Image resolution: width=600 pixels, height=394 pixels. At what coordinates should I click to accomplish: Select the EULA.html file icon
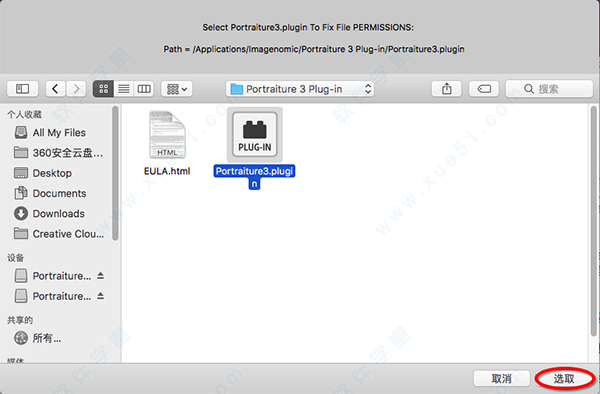pos(167,135)
